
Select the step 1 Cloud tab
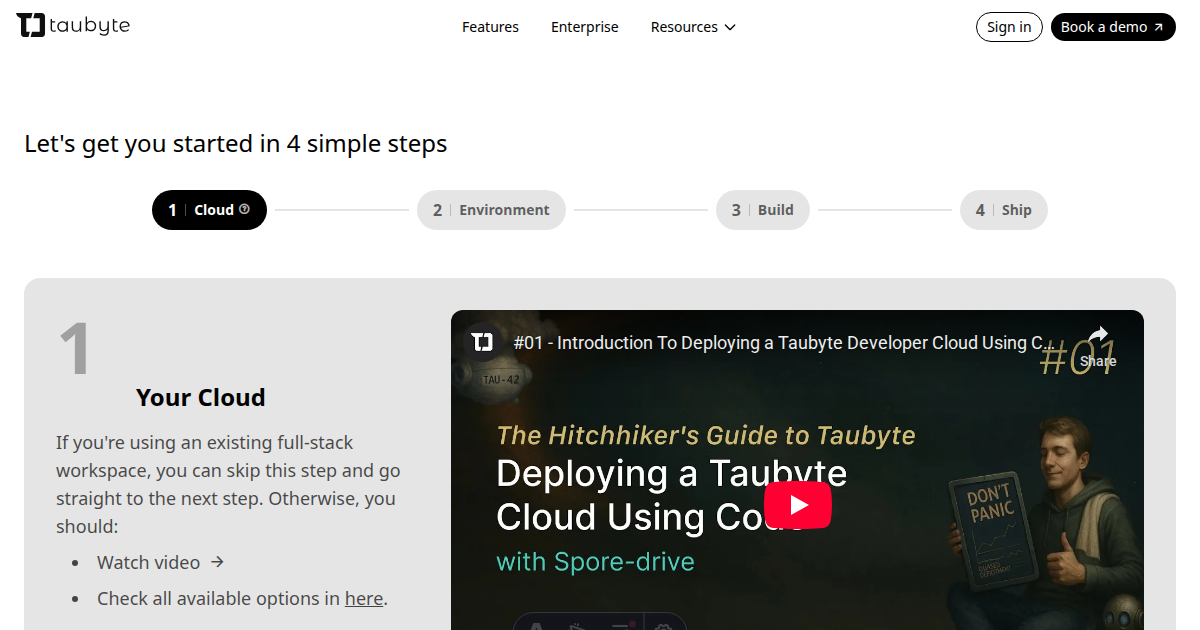click(209, 210)
